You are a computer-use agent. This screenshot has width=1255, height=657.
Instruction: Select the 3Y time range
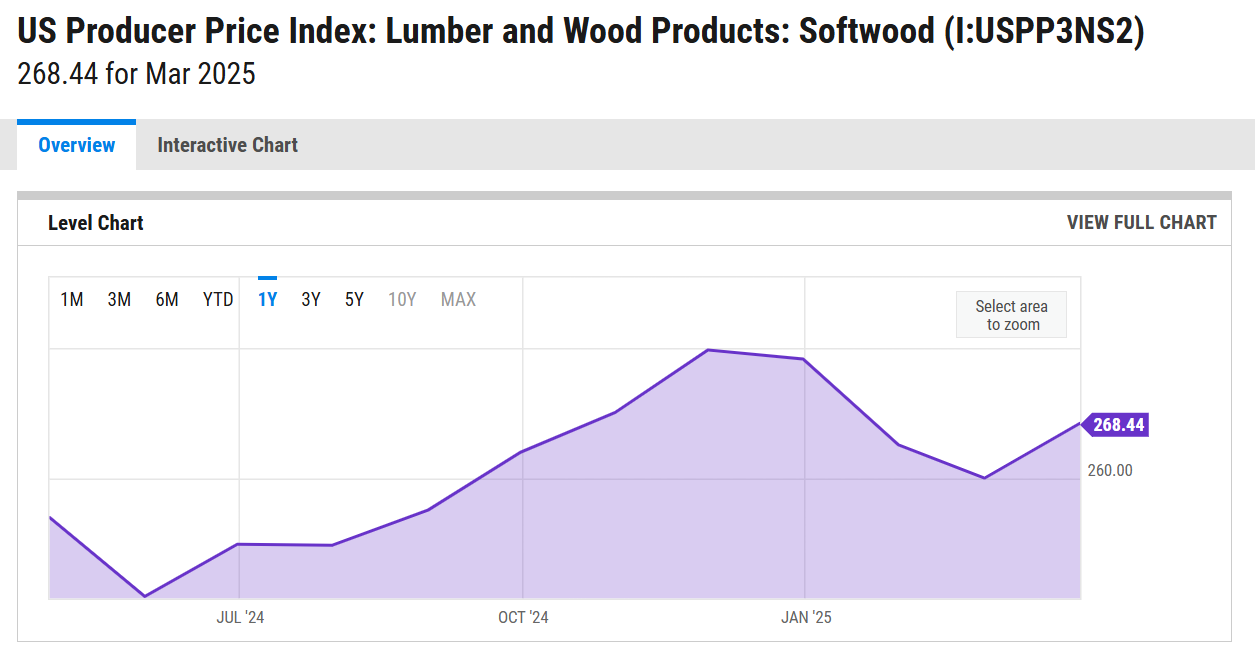coord(310,298)
